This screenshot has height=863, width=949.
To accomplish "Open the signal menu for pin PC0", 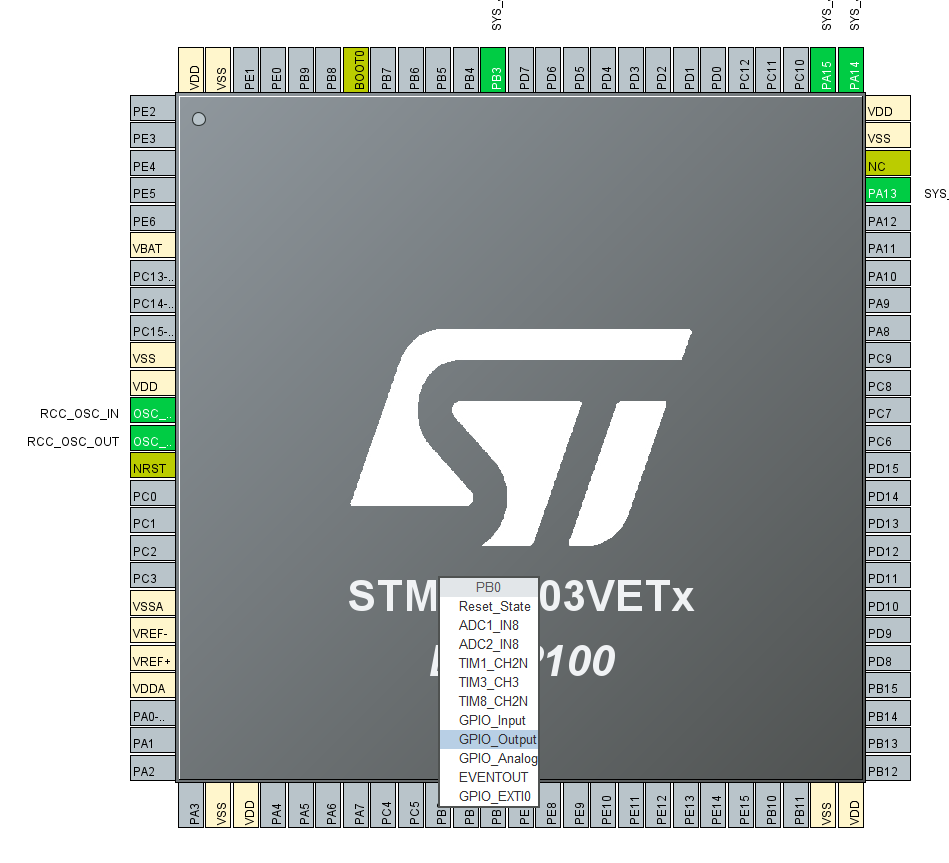I will tap(151, 495).
